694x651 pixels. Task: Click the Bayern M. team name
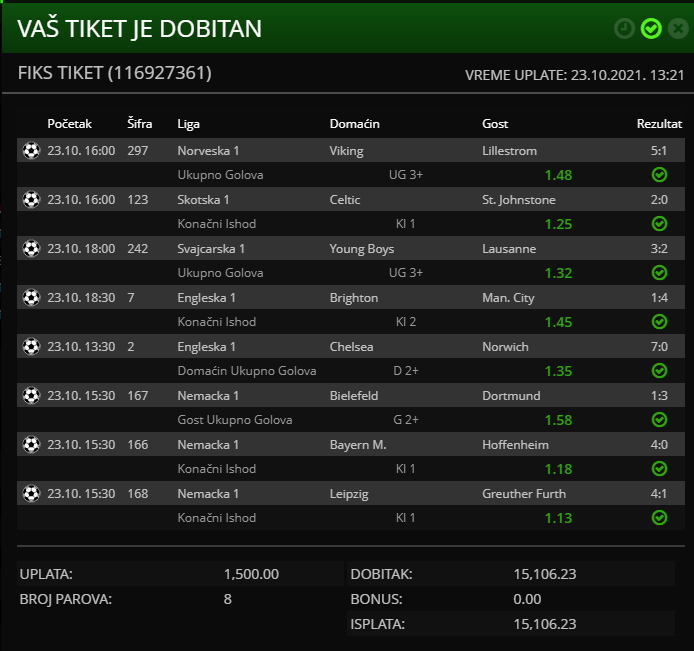pos(358,445)
